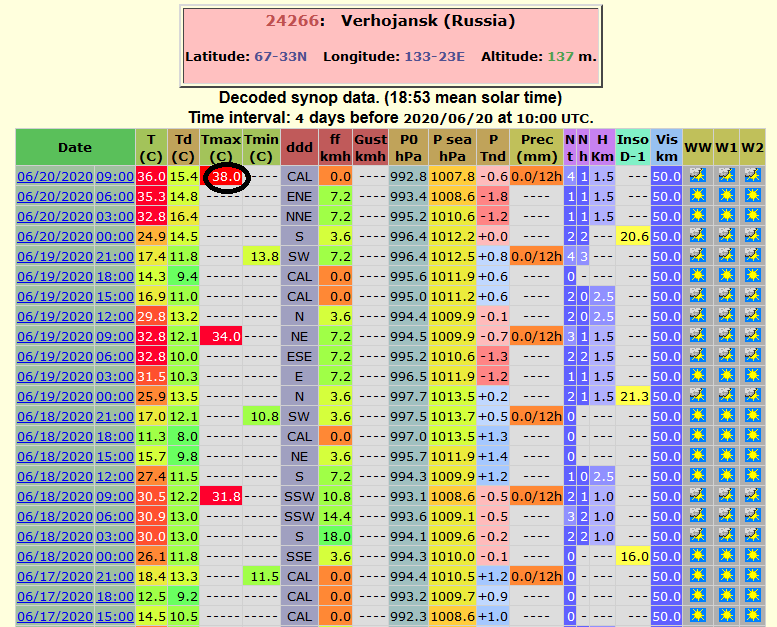
Task: Click the station number 24266
Action: 292,21
